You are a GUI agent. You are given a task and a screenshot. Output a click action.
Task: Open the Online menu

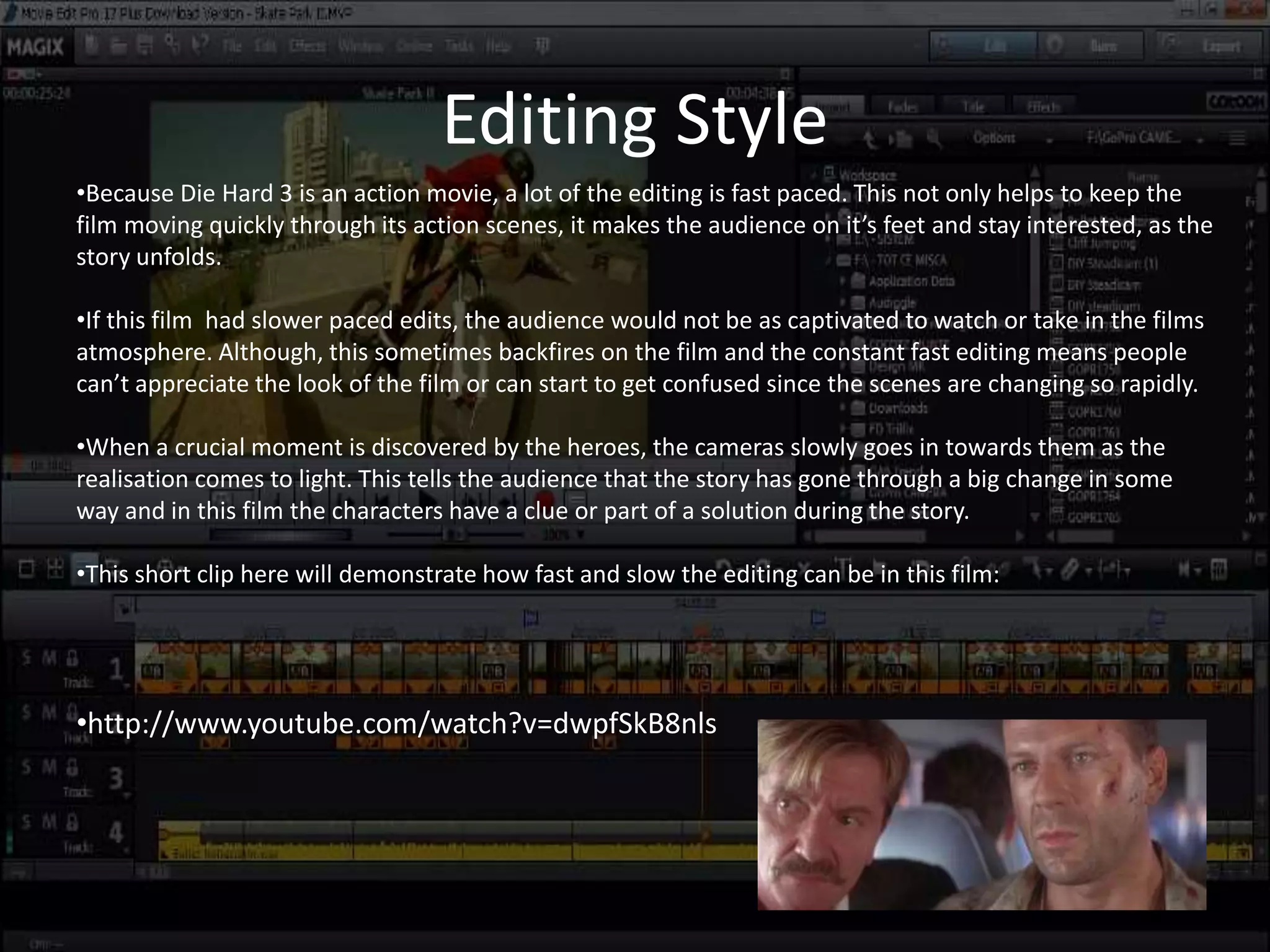(x=414, y=46)
